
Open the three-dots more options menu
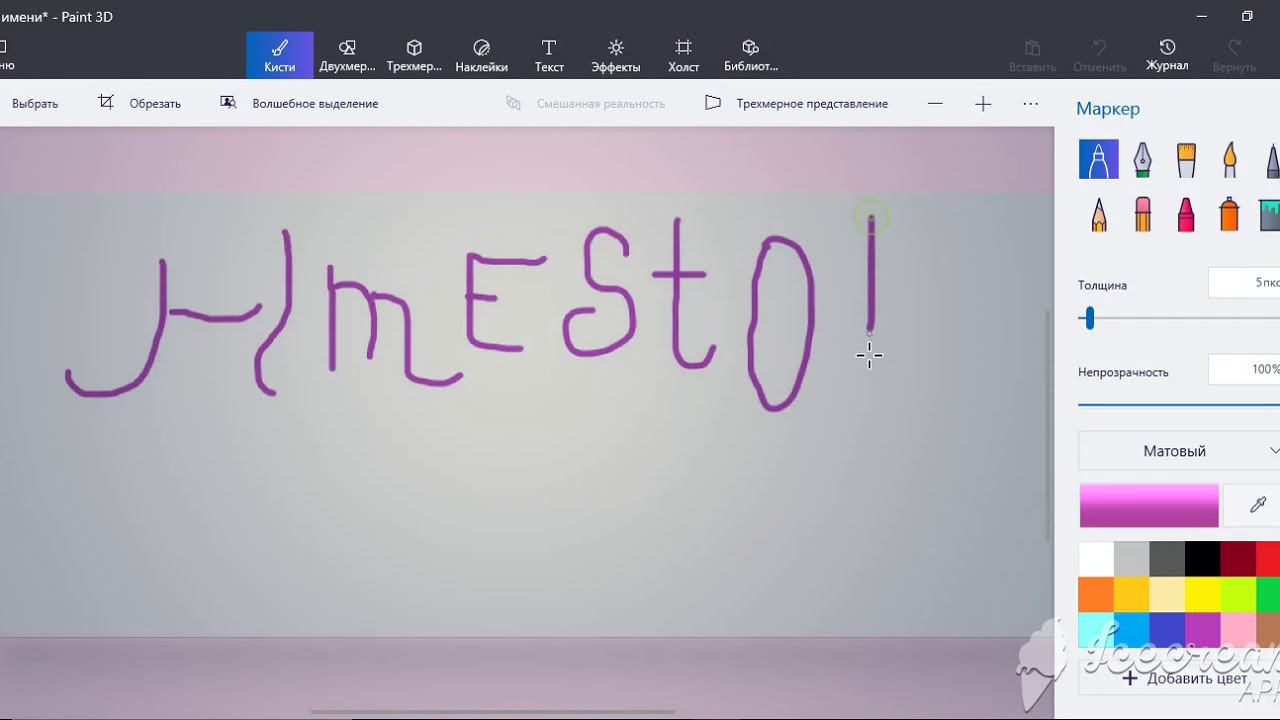pos(1031,103)
